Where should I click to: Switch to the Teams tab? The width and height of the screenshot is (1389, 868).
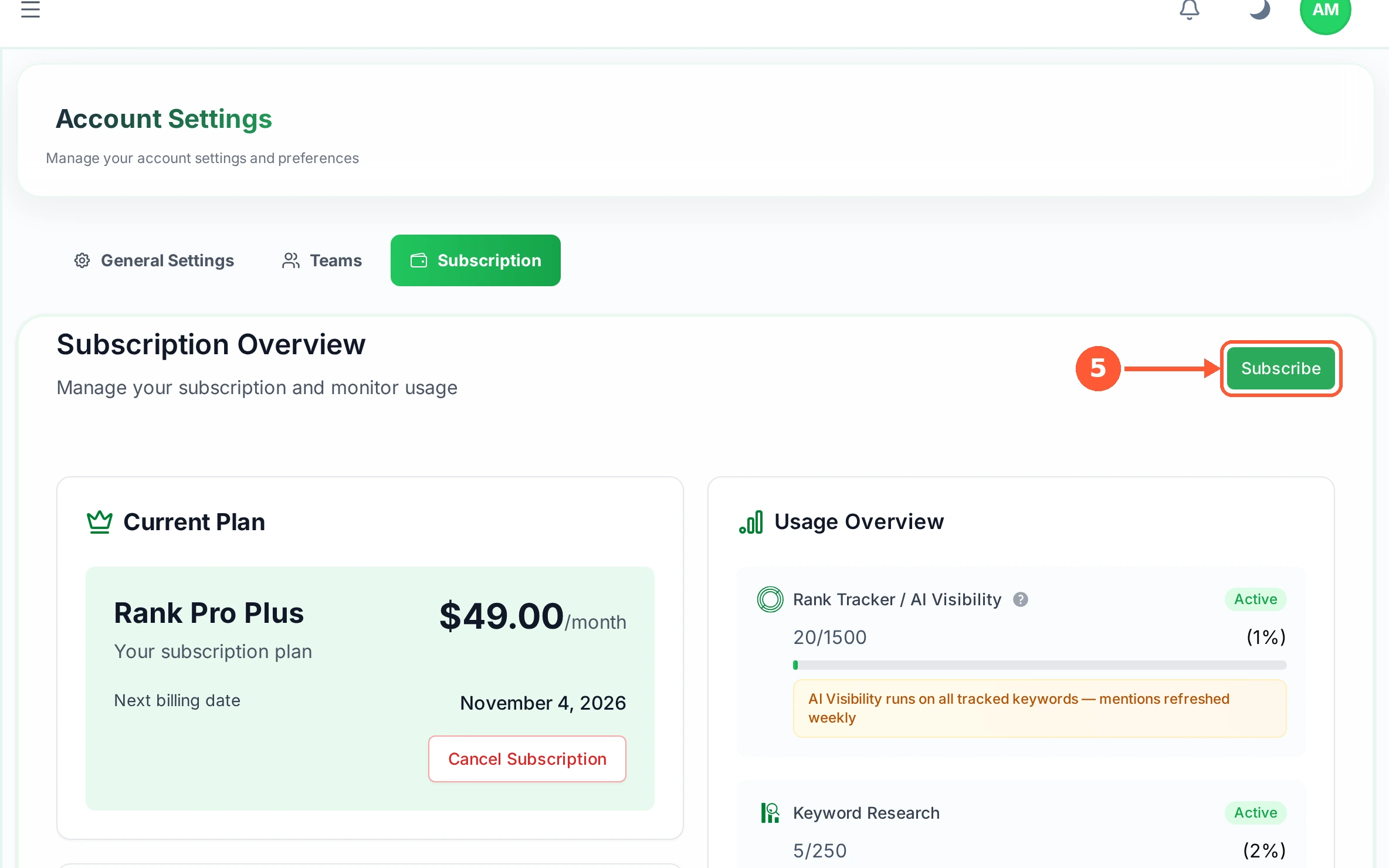pyautogui.click(x=321, y=260)
